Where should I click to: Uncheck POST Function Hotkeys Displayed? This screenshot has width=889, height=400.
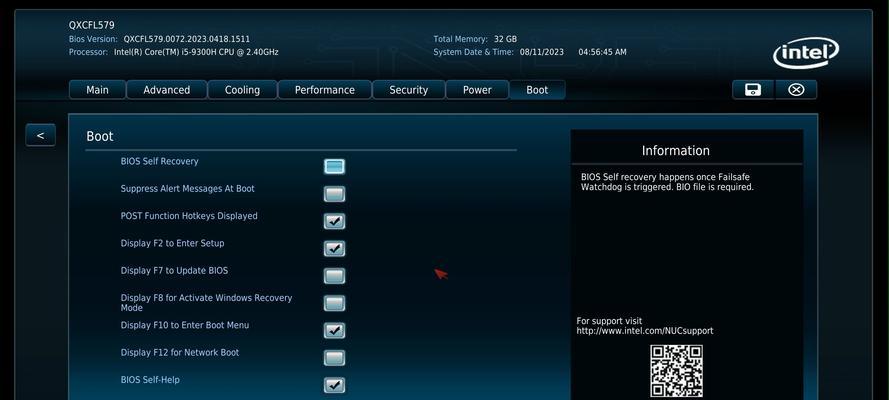pos(334,221)
